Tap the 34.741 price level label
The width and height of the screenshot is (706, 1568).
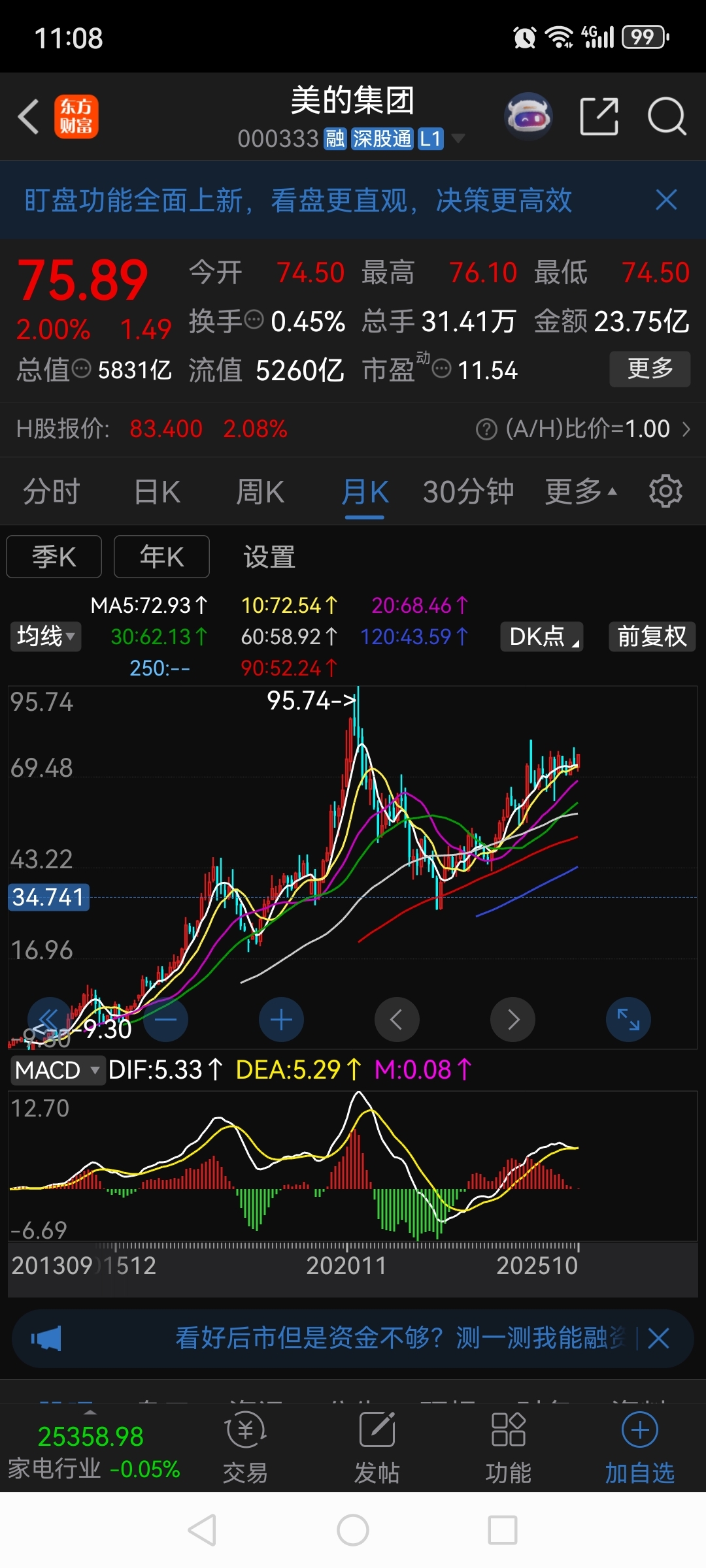click(48, 897)
